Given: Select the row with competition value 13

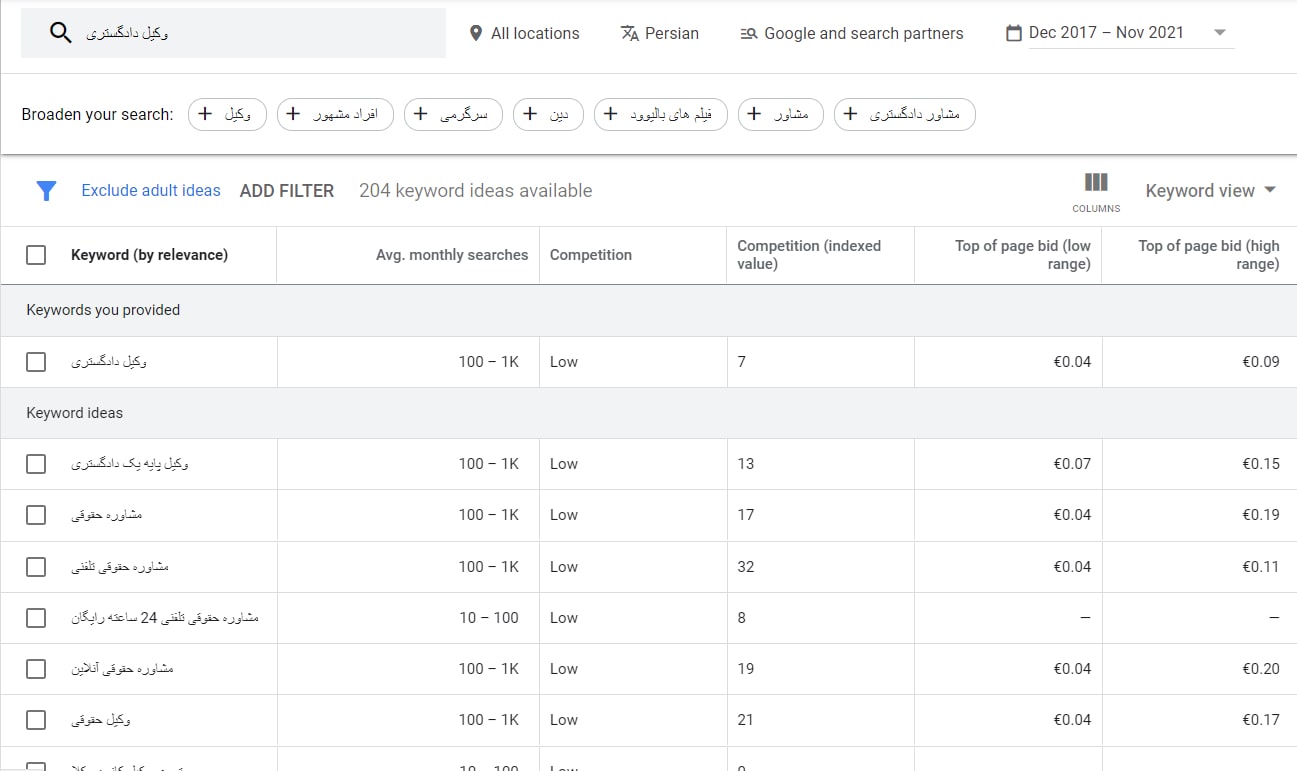Looking at the screenshot, I should tap(36, 464).
